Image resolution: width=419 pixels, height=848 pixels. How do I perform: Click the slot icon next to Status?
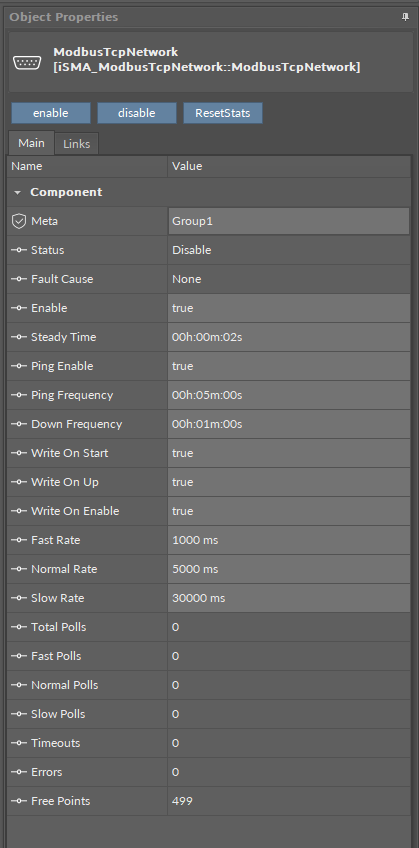[x=19, y=250]
